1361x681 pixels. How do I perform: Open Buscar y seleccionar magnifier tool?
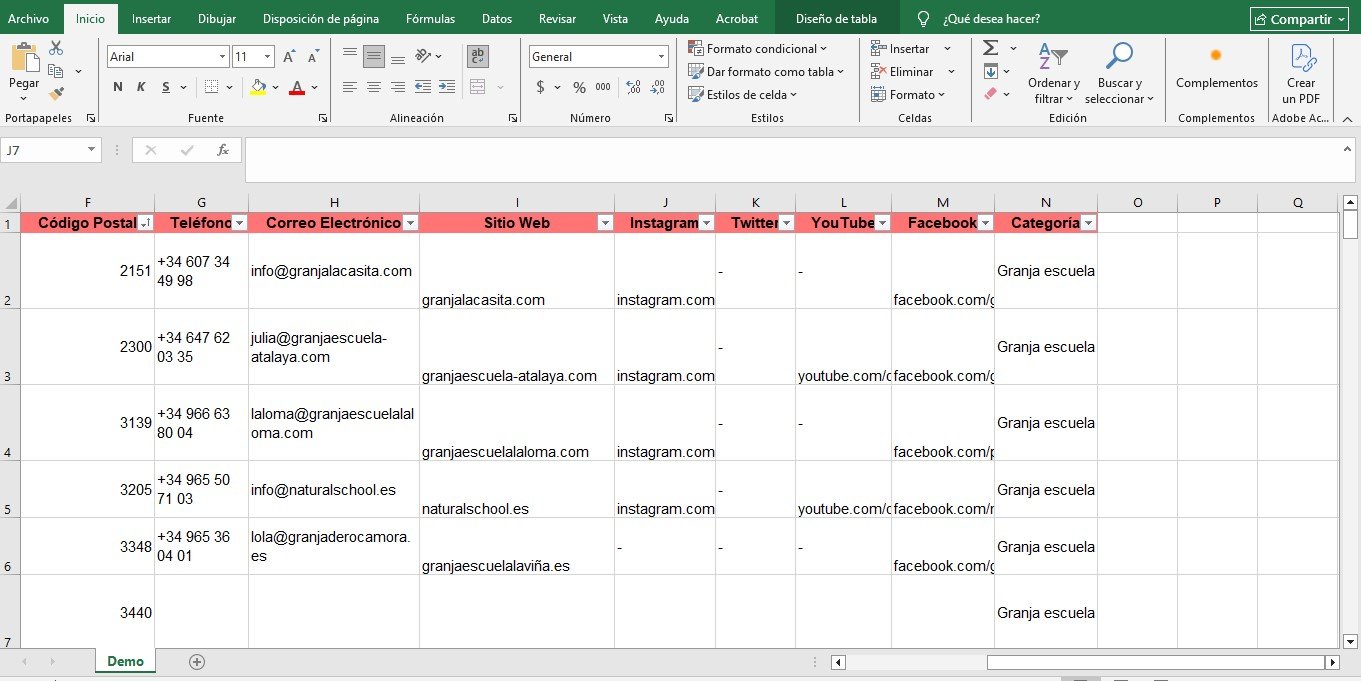click(1118, 73)
